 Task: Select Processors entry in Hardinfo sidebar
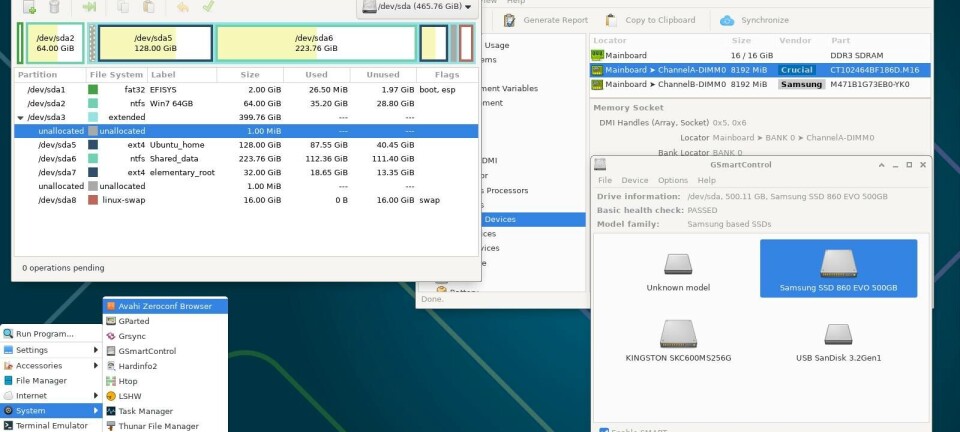coord(507,190)
